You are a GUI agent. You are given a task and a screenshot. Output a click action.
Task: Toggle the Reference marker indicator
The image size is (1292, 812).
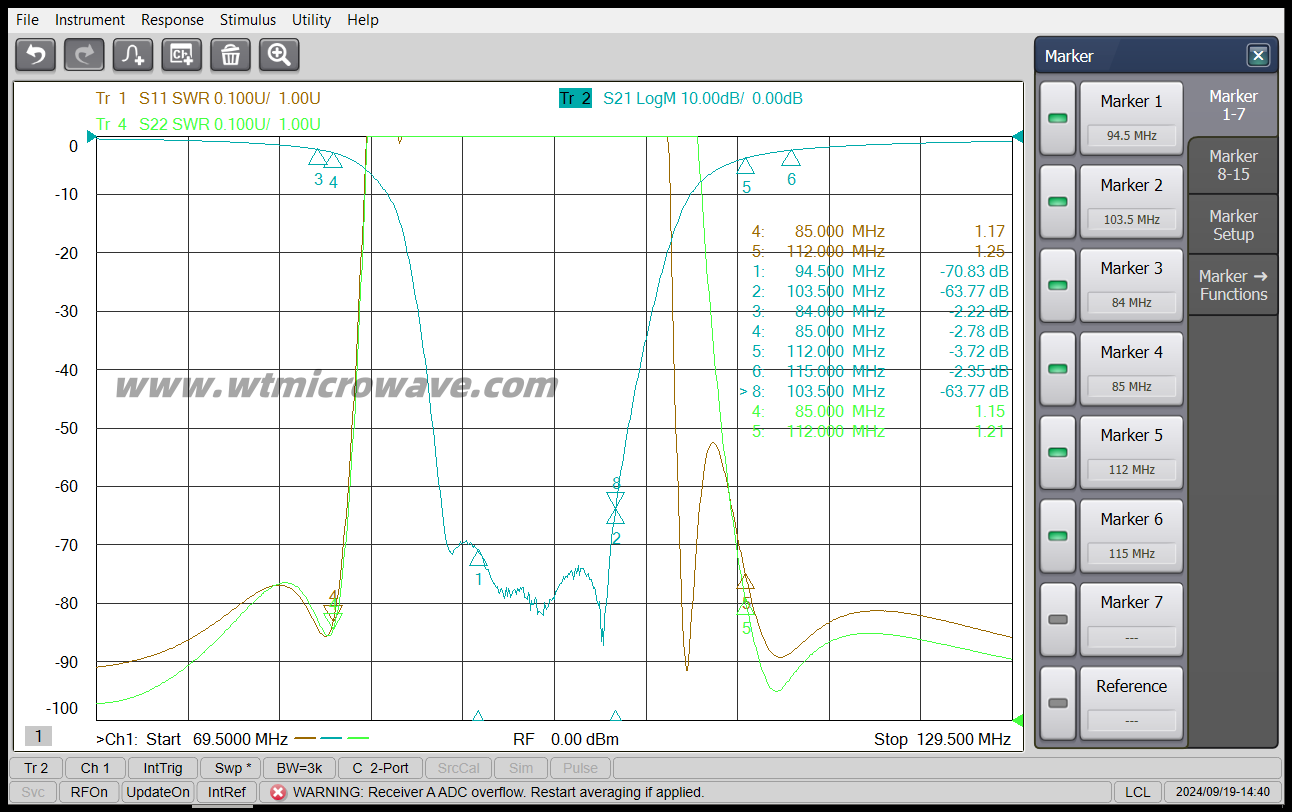tap(1057, 703)
